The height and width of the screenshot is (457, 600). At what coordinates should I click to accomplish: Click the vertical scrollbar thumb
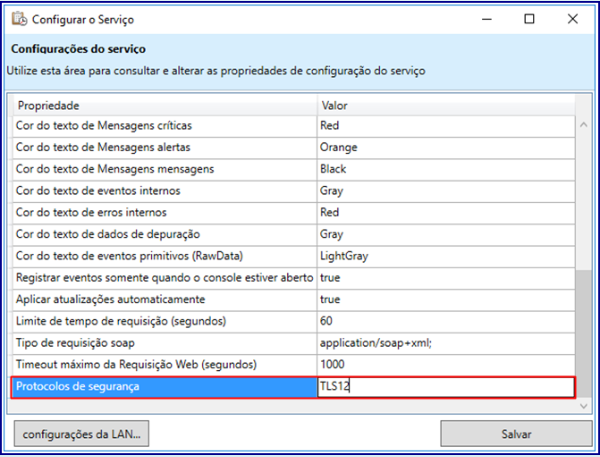click(583, 333)
